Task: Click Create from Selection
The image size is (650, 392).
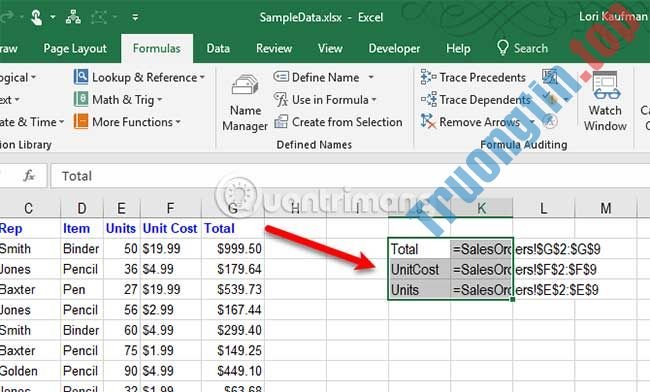Action: (x=338, y=122)
